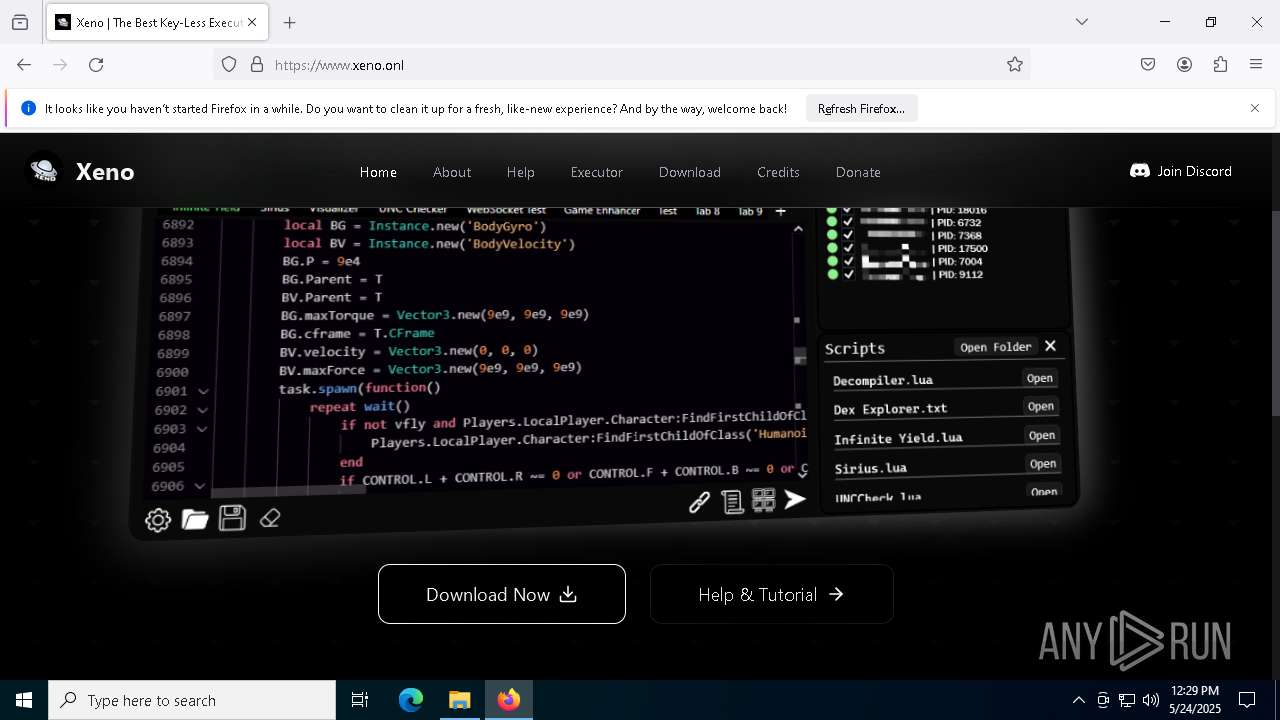Toggle checkbox for PID 9112
The width and height of the screenshot is (1280, 720).
pos(848,274)
